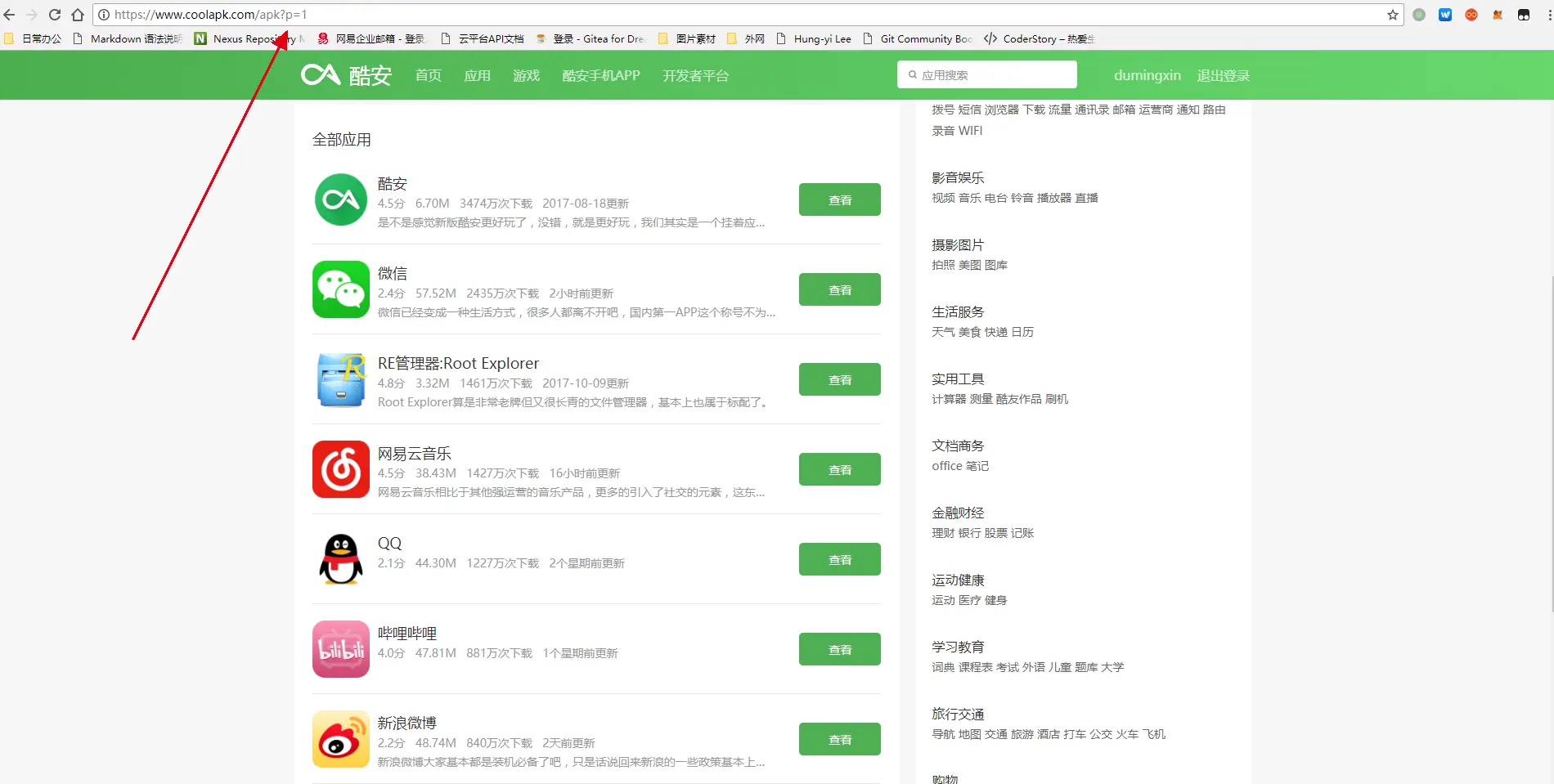Open the 游戏 navigation item
The image size is (1554, 784).
[x=527, y=75]
